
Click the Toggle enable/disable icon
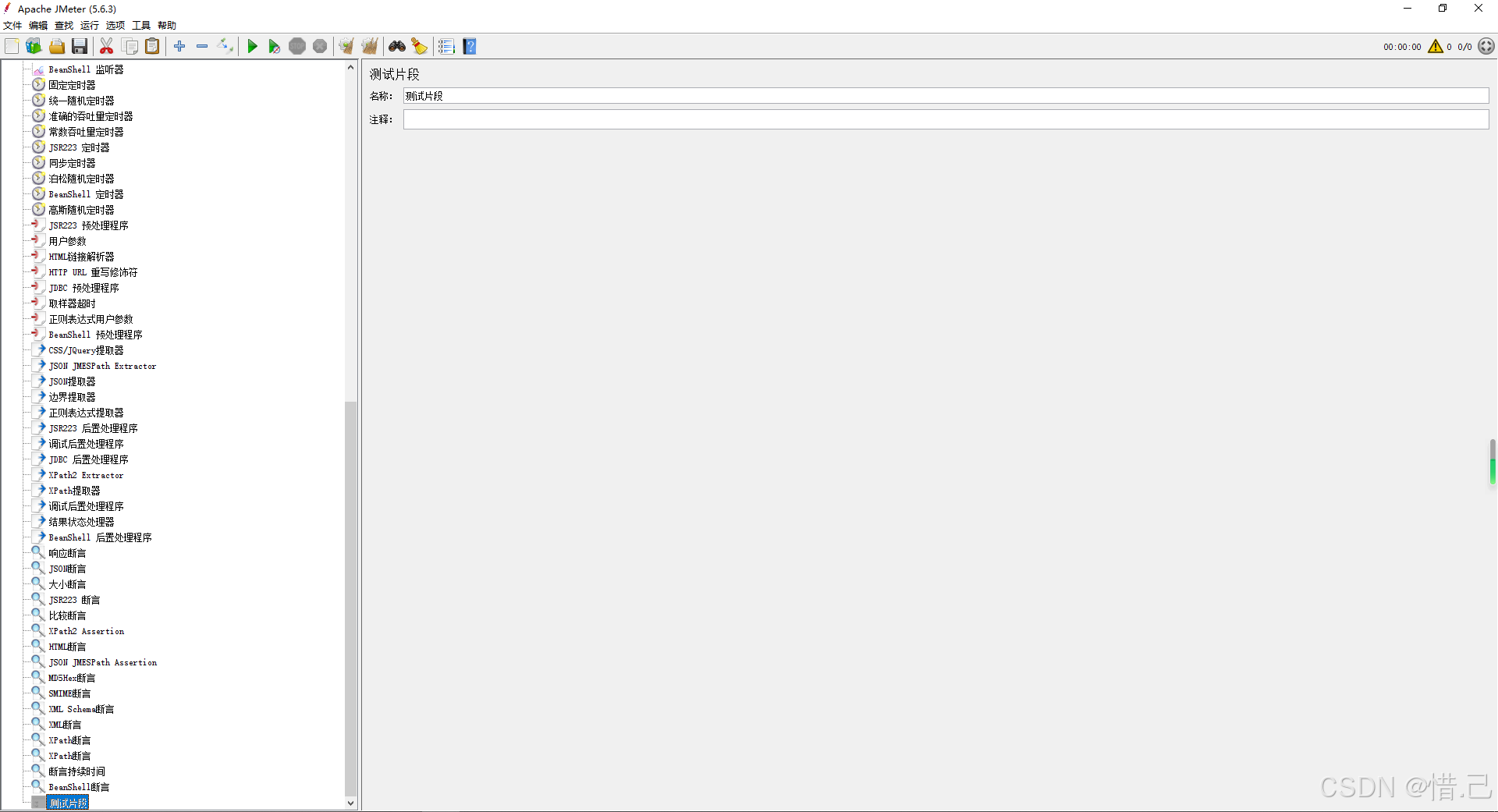coord(225,47)
